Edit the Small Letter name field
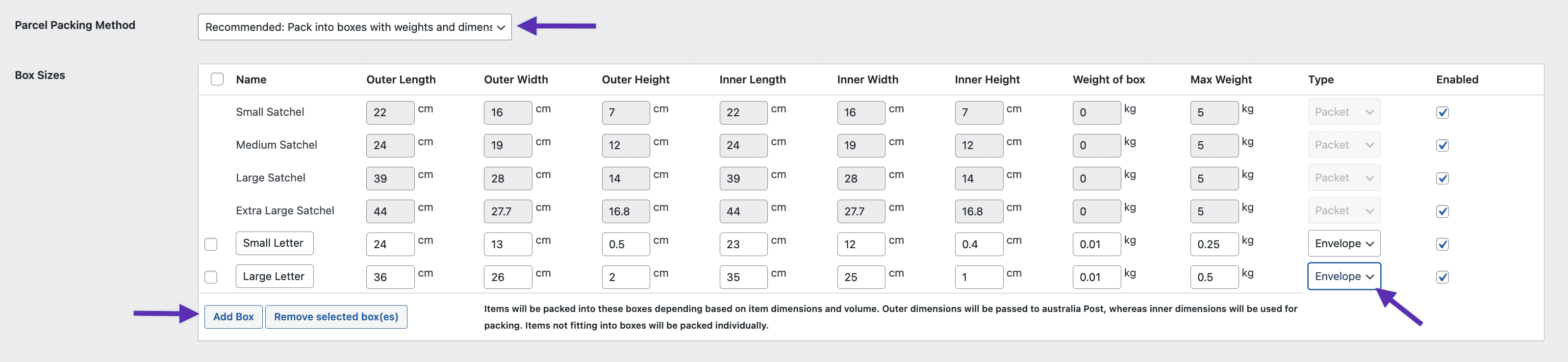The height and width of the screenshot is (362, 1568). point(274,242)
